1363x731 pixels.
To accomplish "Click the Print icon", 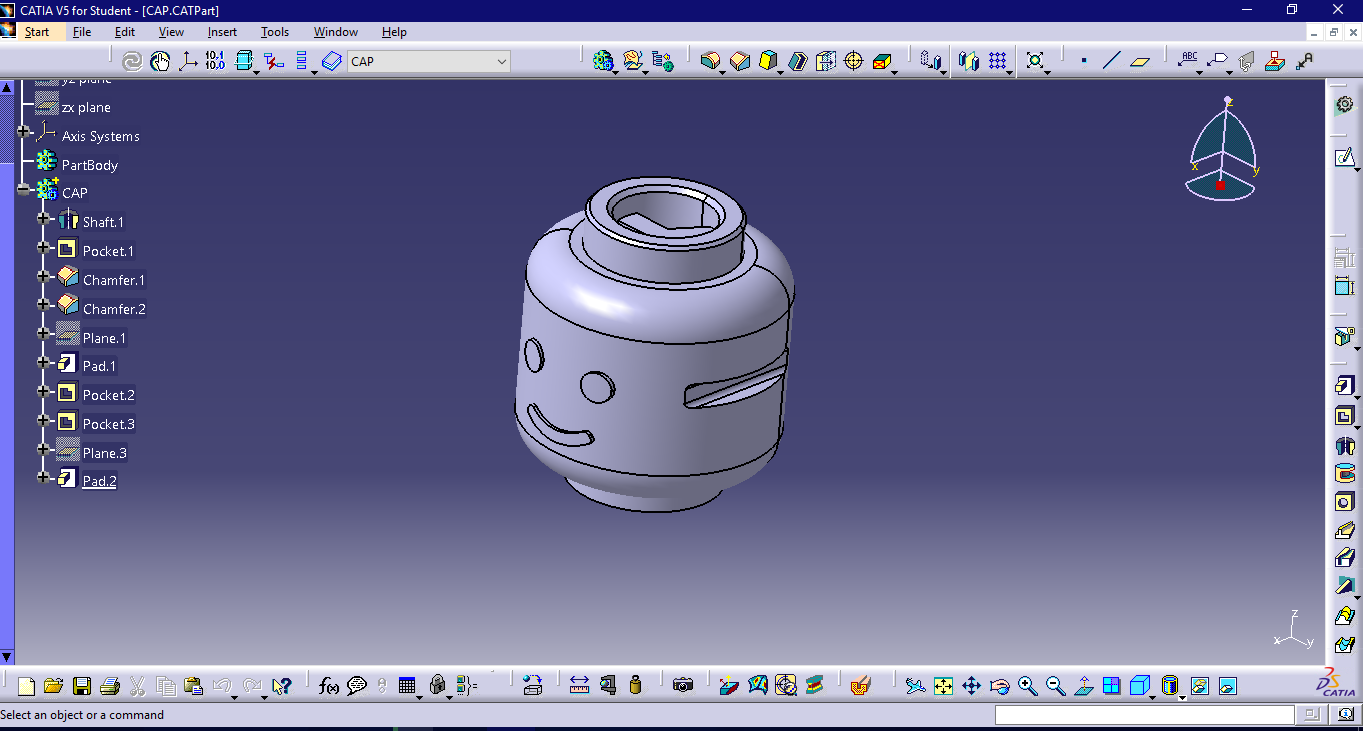I will tap(110, 686).
